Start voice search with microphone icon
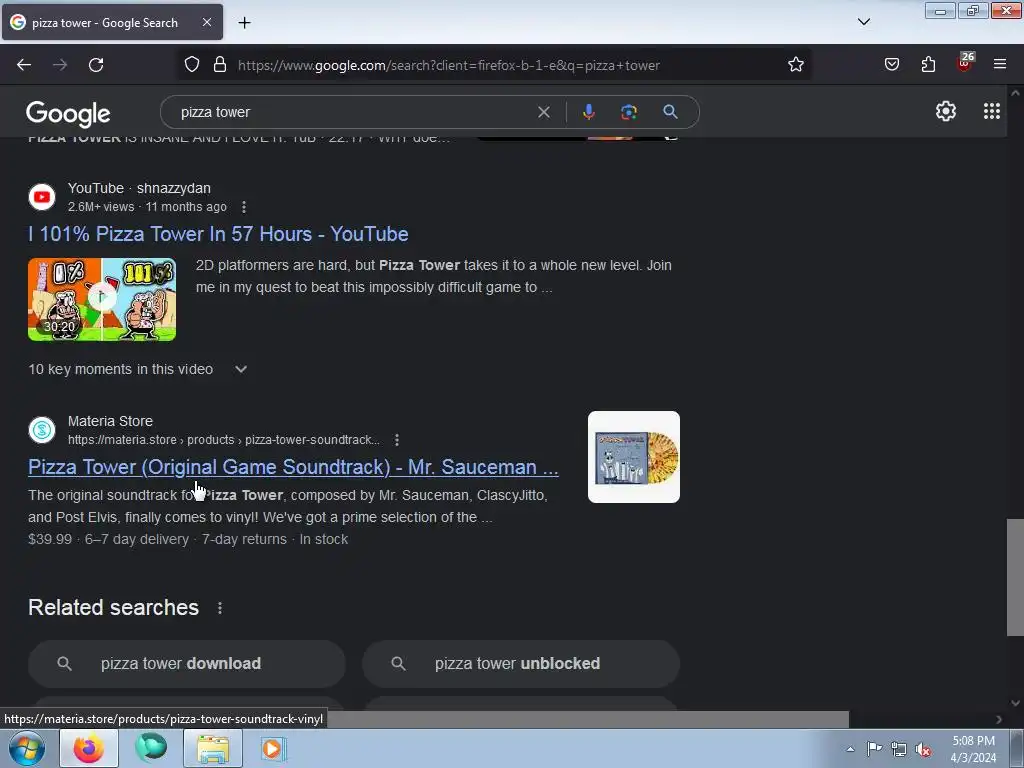 coord(589,112)
